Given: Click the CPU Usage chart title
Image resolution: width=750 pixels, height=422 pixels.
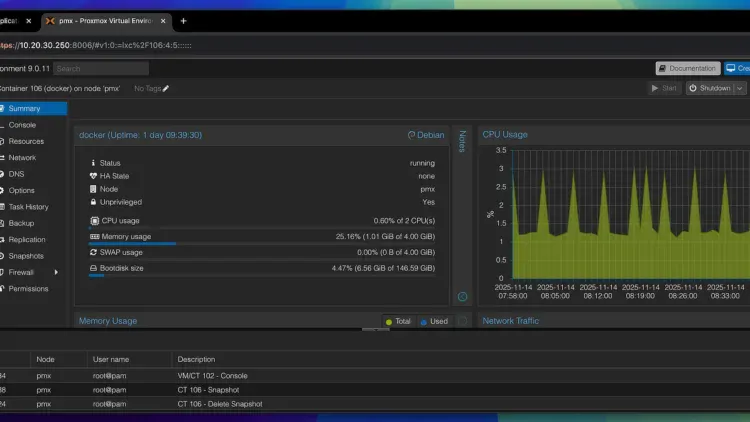Looking at the screenshot, I should tap(505, 134).
